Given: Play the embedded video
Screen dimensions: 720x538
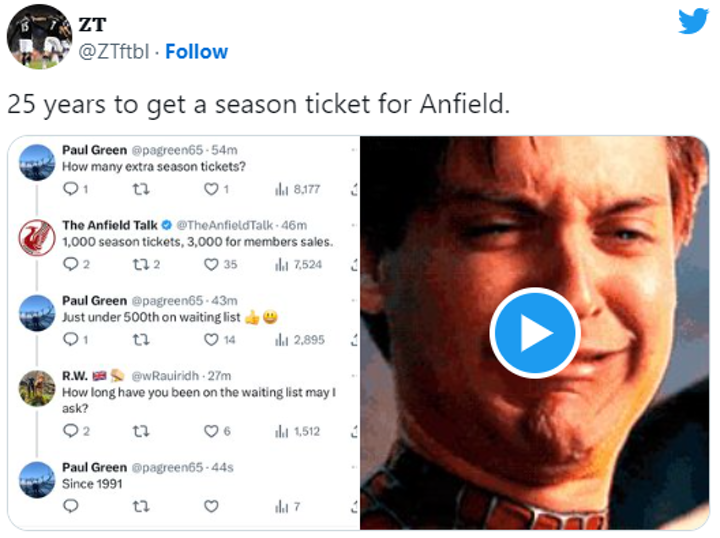Looking at the screenshot, I should pyautogui.click(x=534, y=333).
